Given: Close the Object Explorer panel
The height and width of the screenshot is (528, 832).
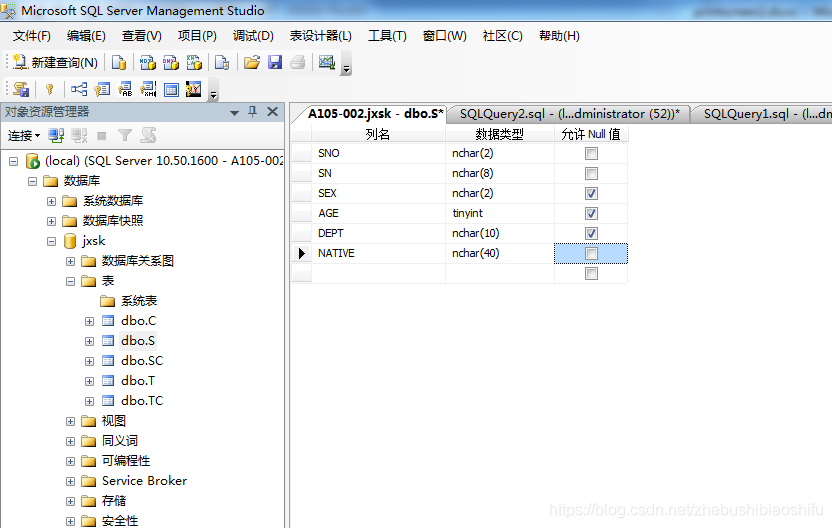Looking at the screenshot, I should coord(273,111).
